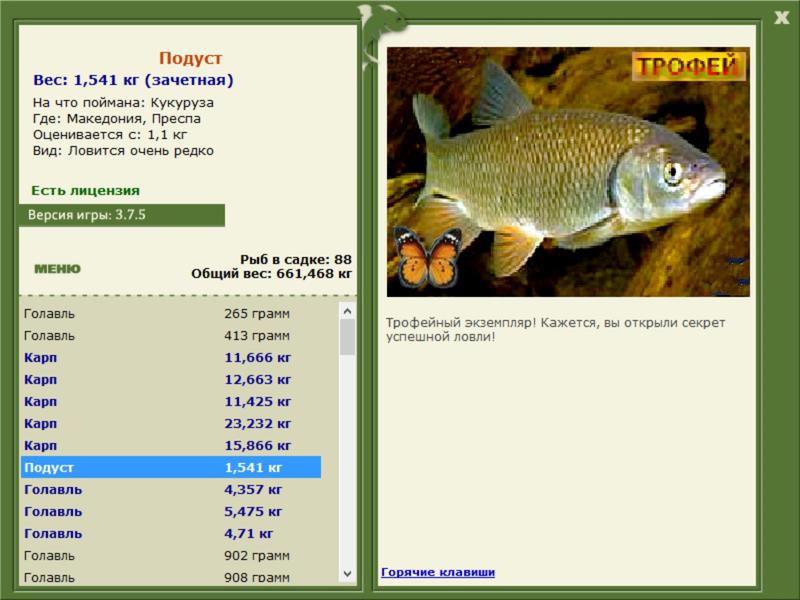Click the ТРОФЕЙ trophy badge
The width and height of the screenshot is (800, 600).
click(688, 67)
